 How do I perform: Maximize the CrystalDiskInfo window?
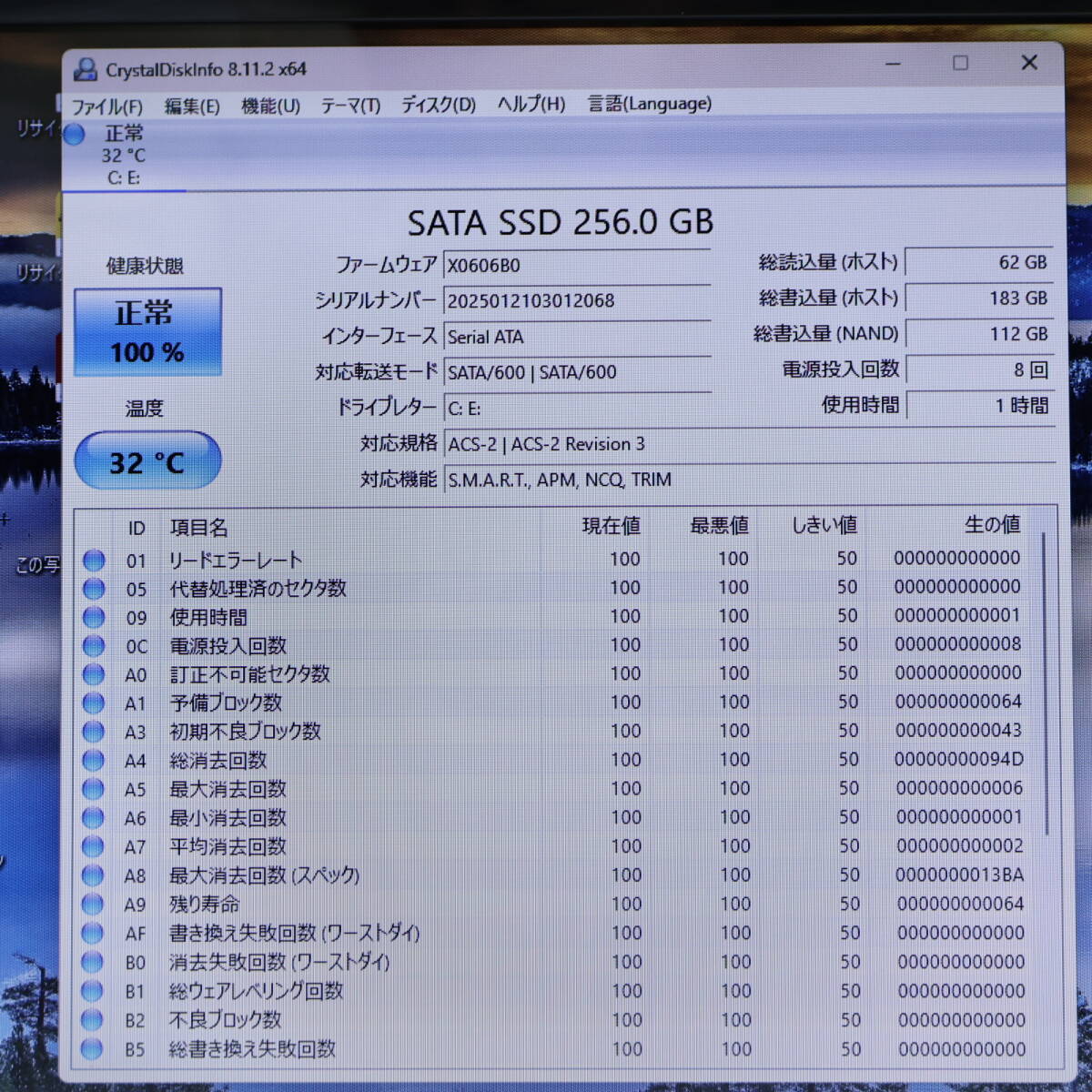(x=960, y=63)
